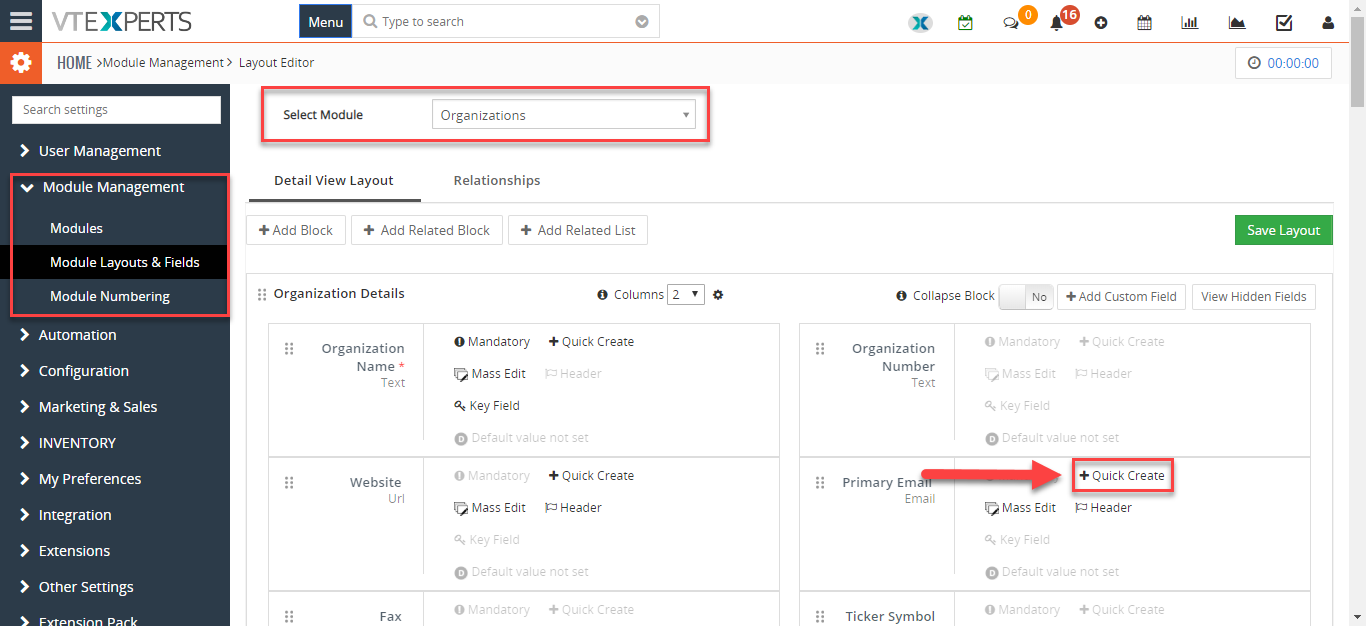Viewport: 1366px width, 626px height.
Task: Switch the Collapse Block toggle
Action: pyautogui.click(x=1025, y=297)
